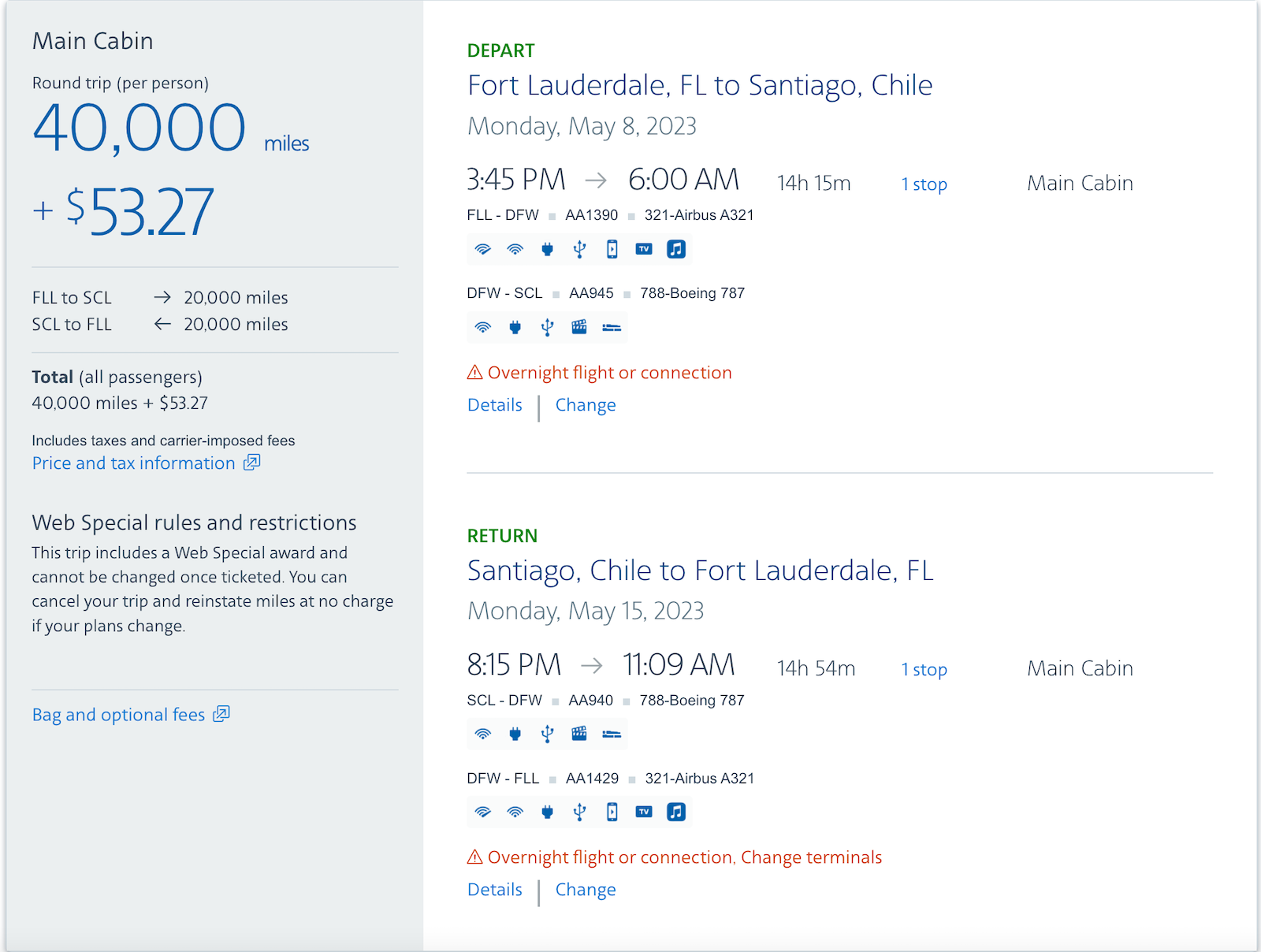Select the Main Cabin label on the departure
Image resolution: width=1261 pixels, height=952 pixels.
(1079, 183)
